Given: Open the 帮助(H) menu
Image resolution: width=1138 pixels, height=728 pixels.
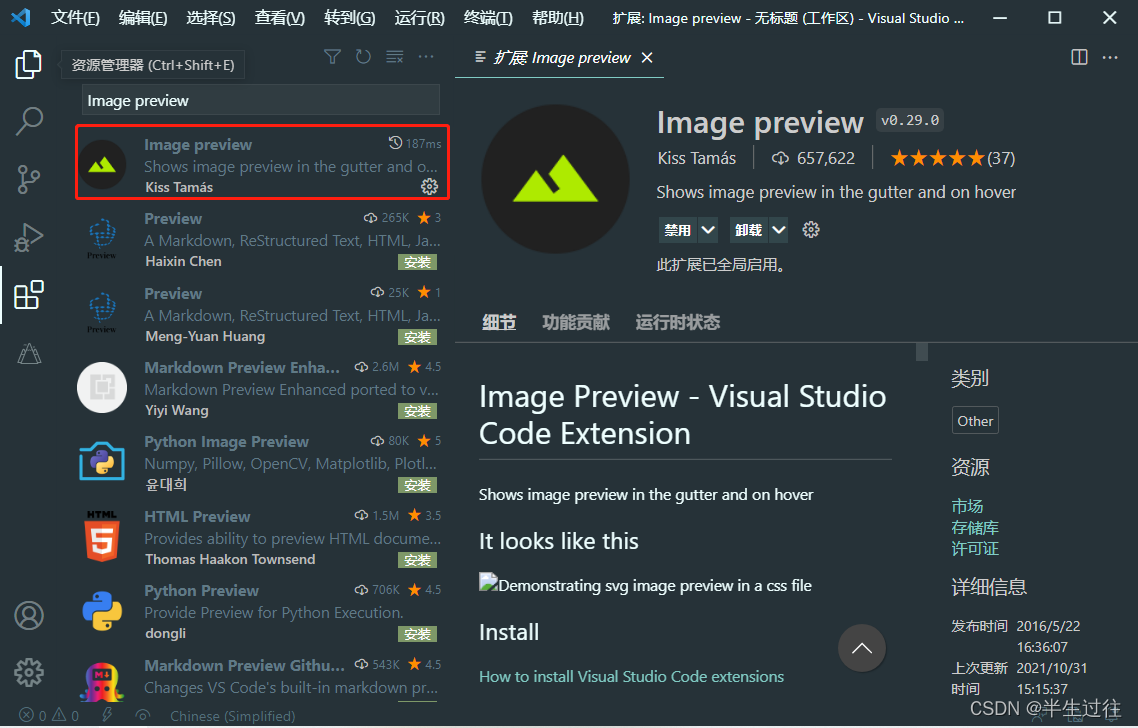Looking at the screenshot, I should 557,18.
